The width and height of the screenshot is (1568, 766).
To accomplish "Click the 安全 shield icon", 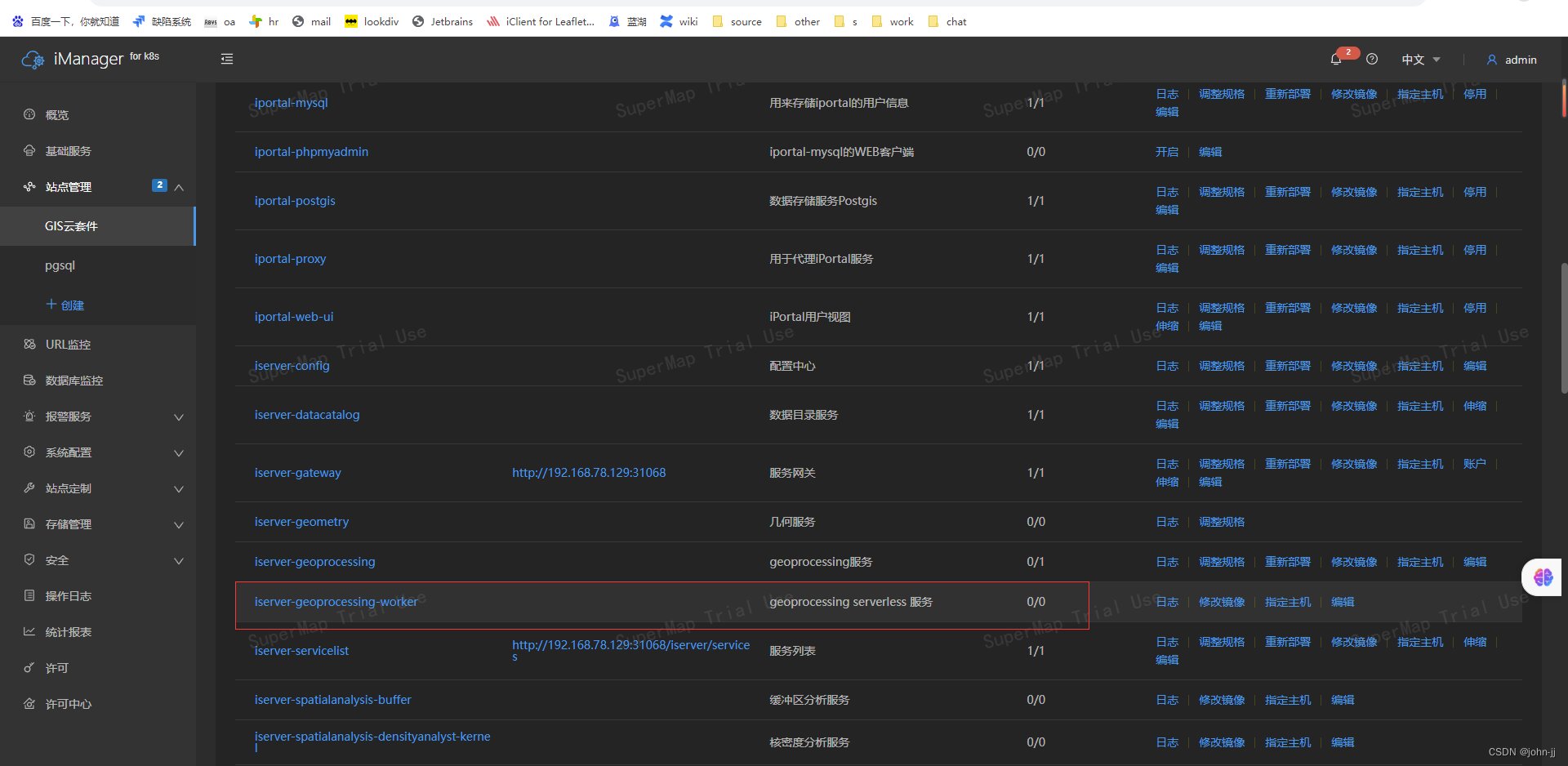I will pyautogui.click(x=29, y=559).
